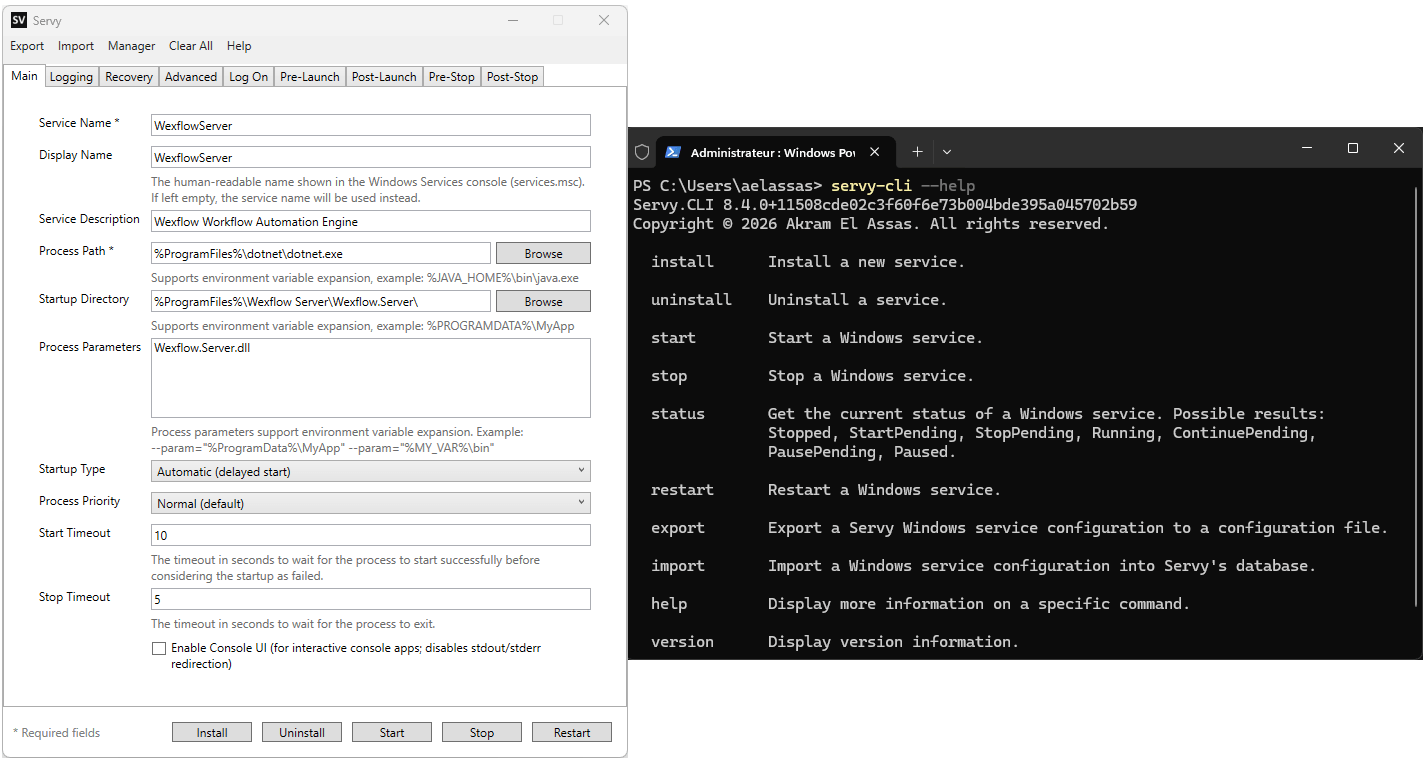Click the Process Parameters text area

click(x=371, y=378)
